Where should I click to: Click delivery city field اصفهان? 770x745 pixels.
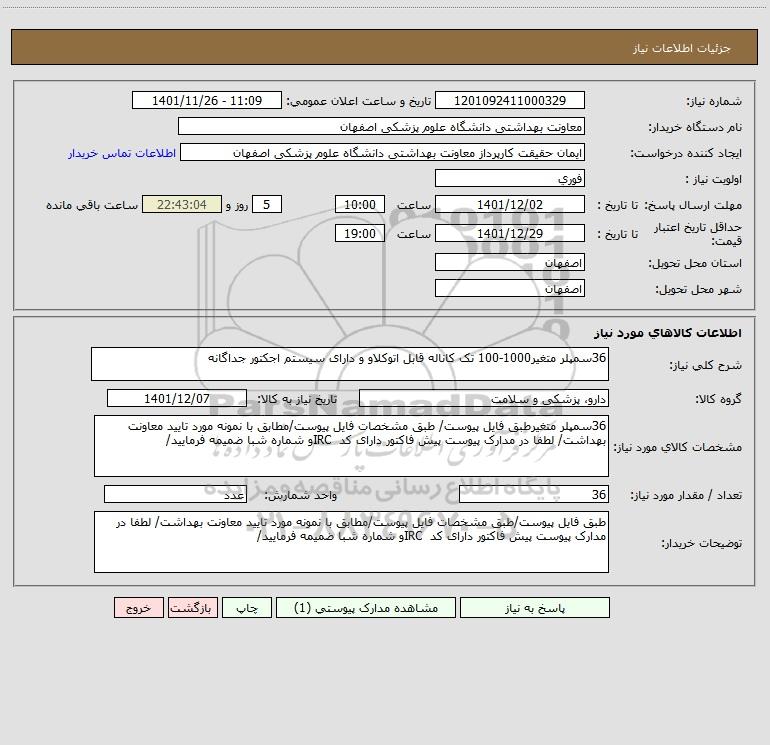(510, 288)
